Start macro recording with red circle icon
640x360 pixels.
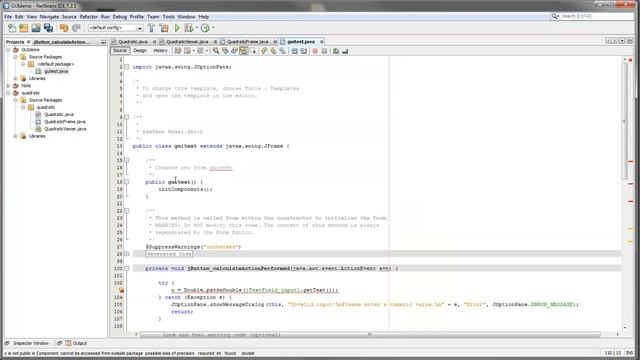coord(315,51)
